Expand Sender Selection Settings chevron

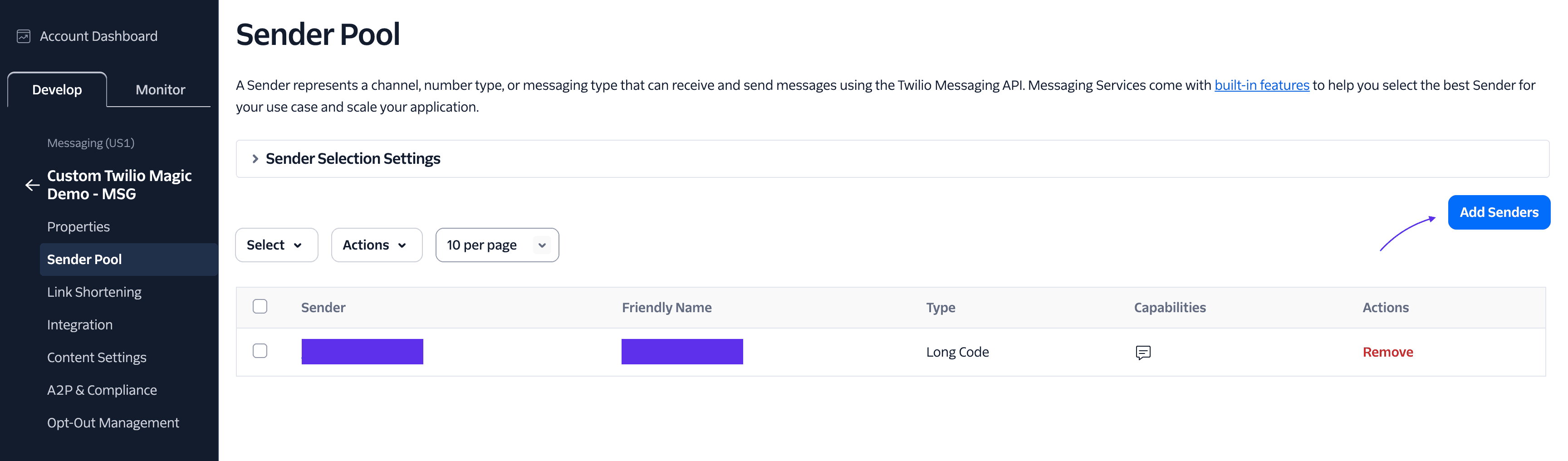(255, 159)
